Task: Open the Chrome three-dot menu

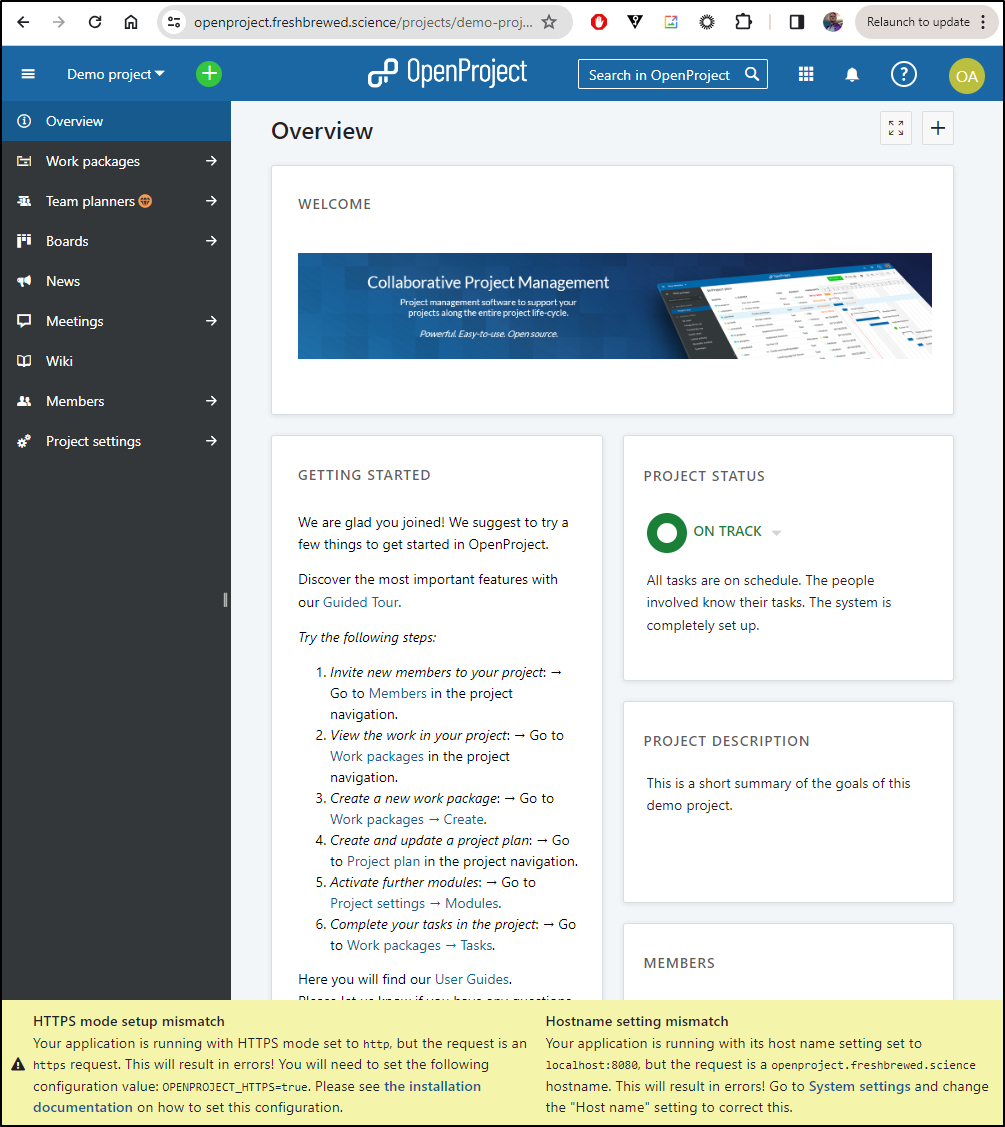Action: click(x=983, y=22)
